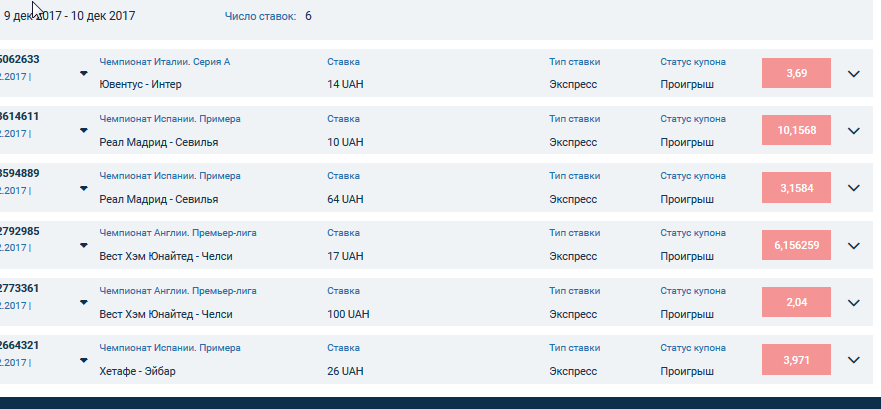This screenshot has width=881, height=409.
Task: Click Вест Хэм Юнайтед - Челси in 17 UAH row
Action: pos(166,256)
